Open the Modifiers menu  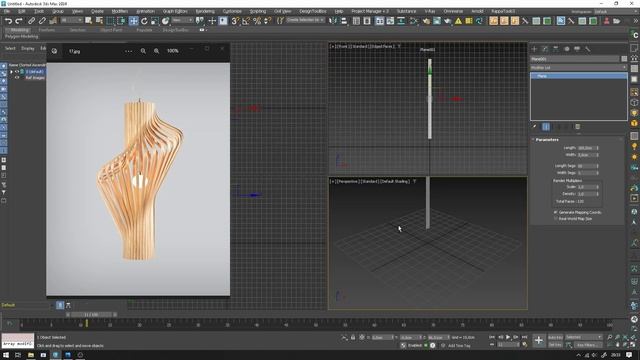(120, 11)
